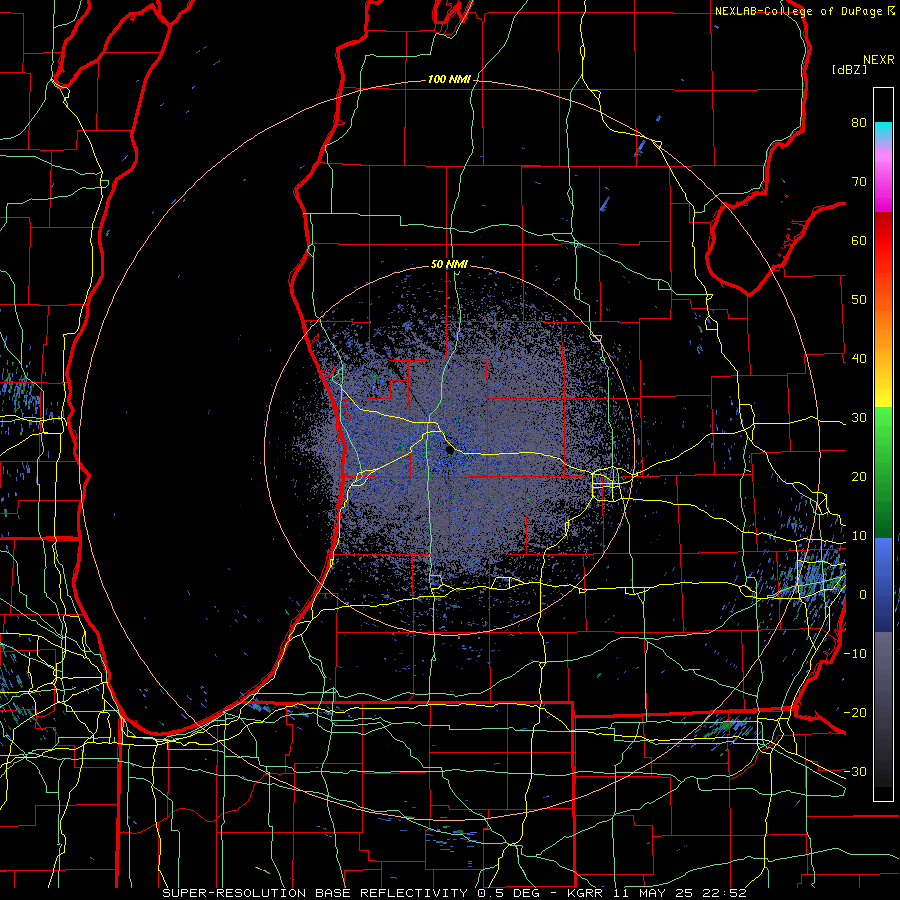Click the 0 value on the dBZ scale
The height and width of the screenshot is (900, 900).
coord(863,595)
